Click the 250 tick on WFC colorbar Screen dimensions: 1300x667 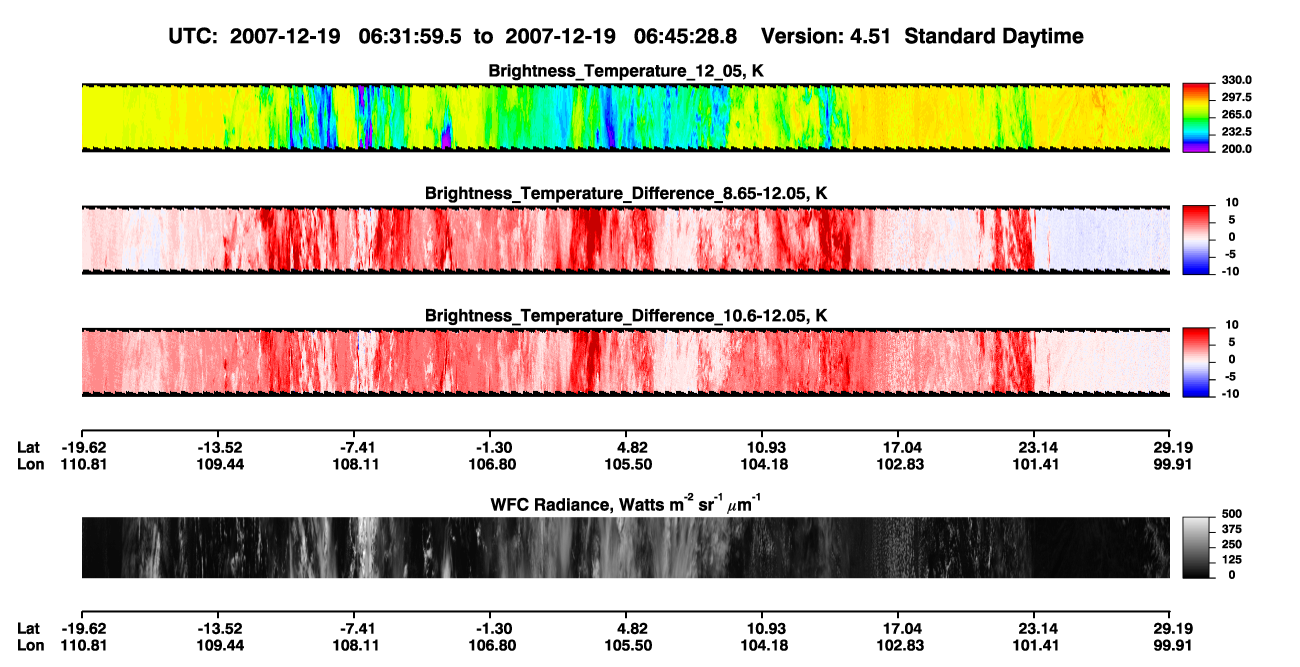click(1230, 544)
